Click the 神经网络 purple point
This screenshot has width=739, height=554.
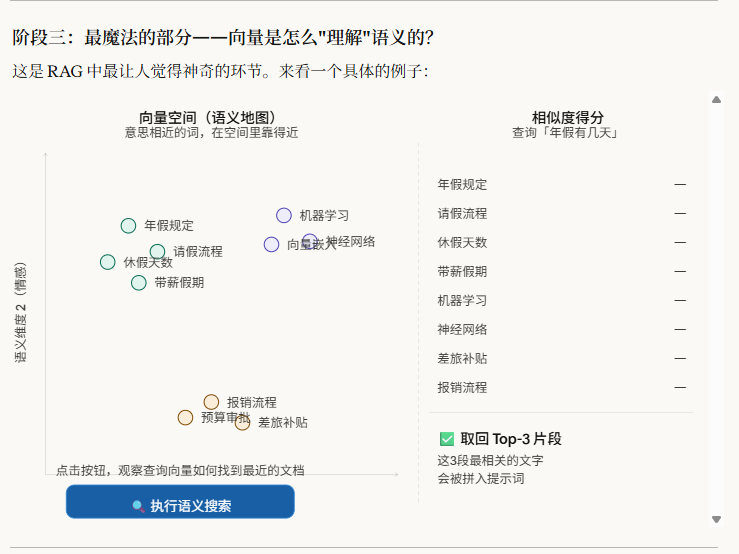[x=310, y=241]
